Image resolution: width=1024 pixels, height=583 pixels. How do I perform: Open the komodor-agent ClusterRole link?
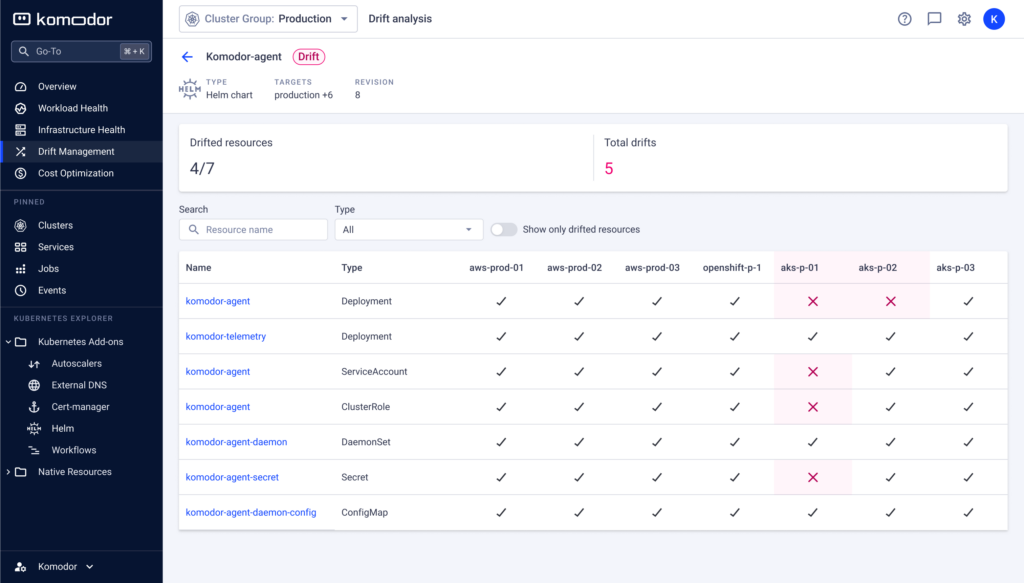pyautogui.click(x=217, y=407)
